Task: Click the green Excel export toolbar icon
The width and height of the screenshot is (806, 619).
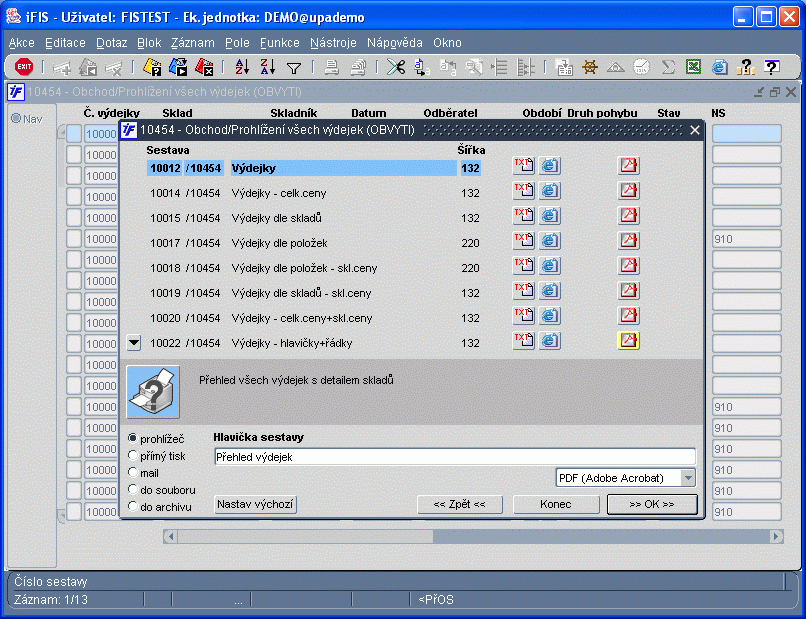Action: pos(693,67)
